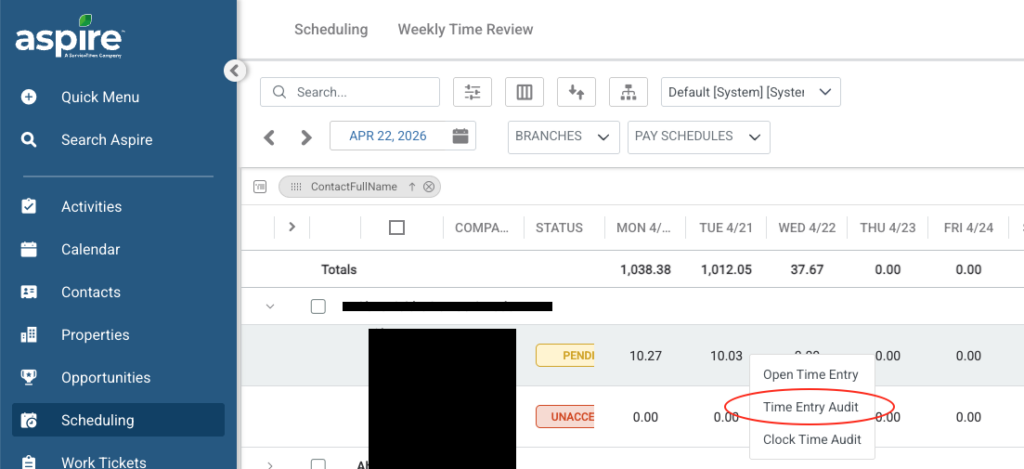Collapse the first expanded contact group

pyautogui.click(x=270, y=306)
